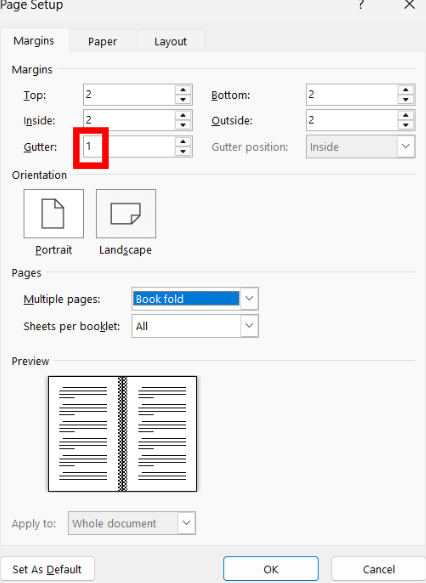Increase the Outside margin with up arrow

point(406,115)
